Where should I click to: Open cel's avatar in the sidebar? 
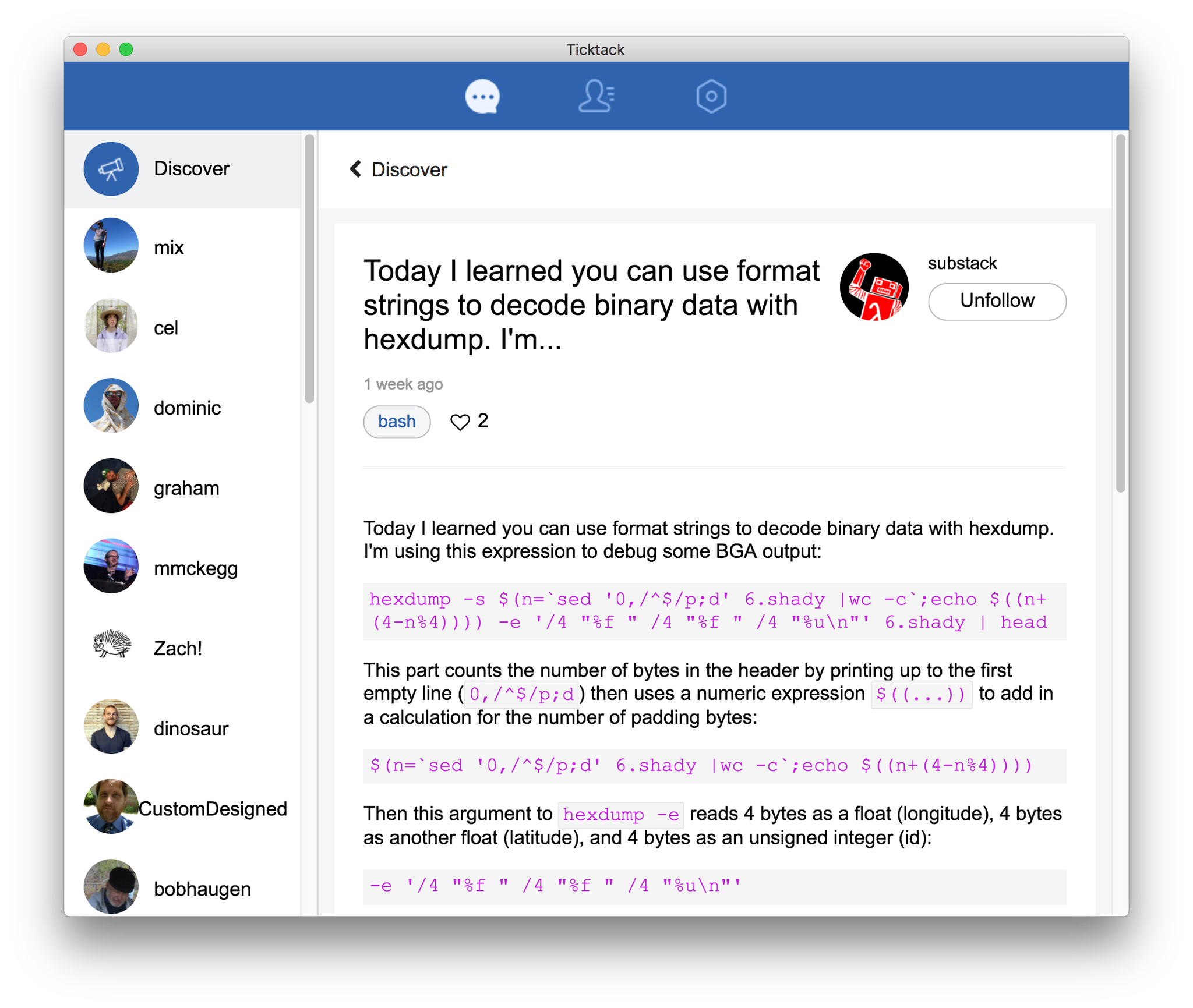pyautogui.click(x=111, y=326)
